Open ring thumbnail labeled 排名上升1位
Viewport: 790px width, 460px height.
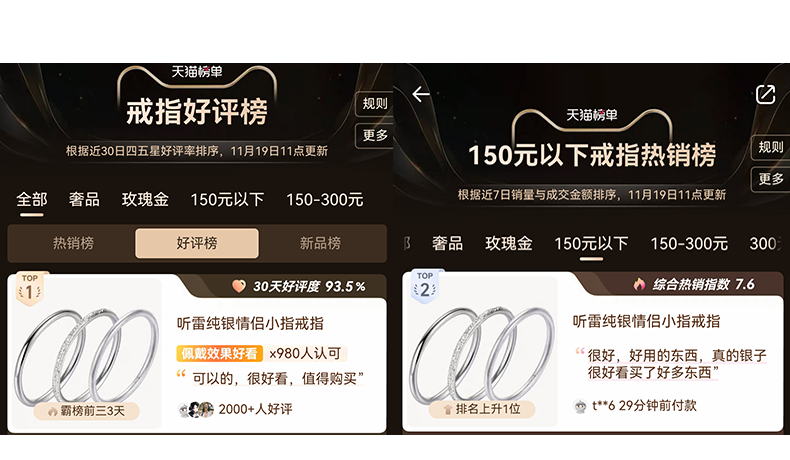[480, 352]
